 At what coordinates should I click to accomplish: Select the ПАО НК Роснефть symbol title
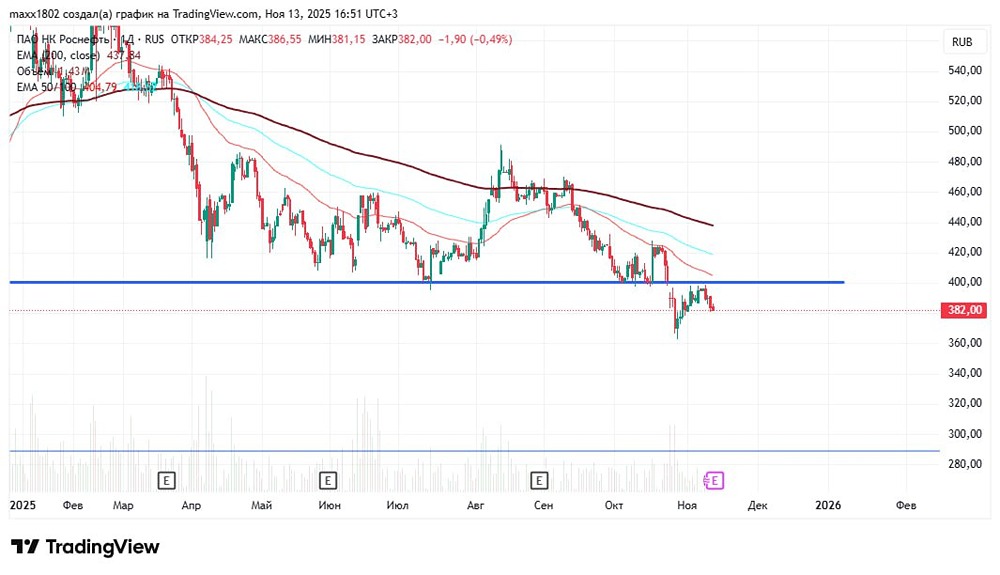[x=63, y=40]
